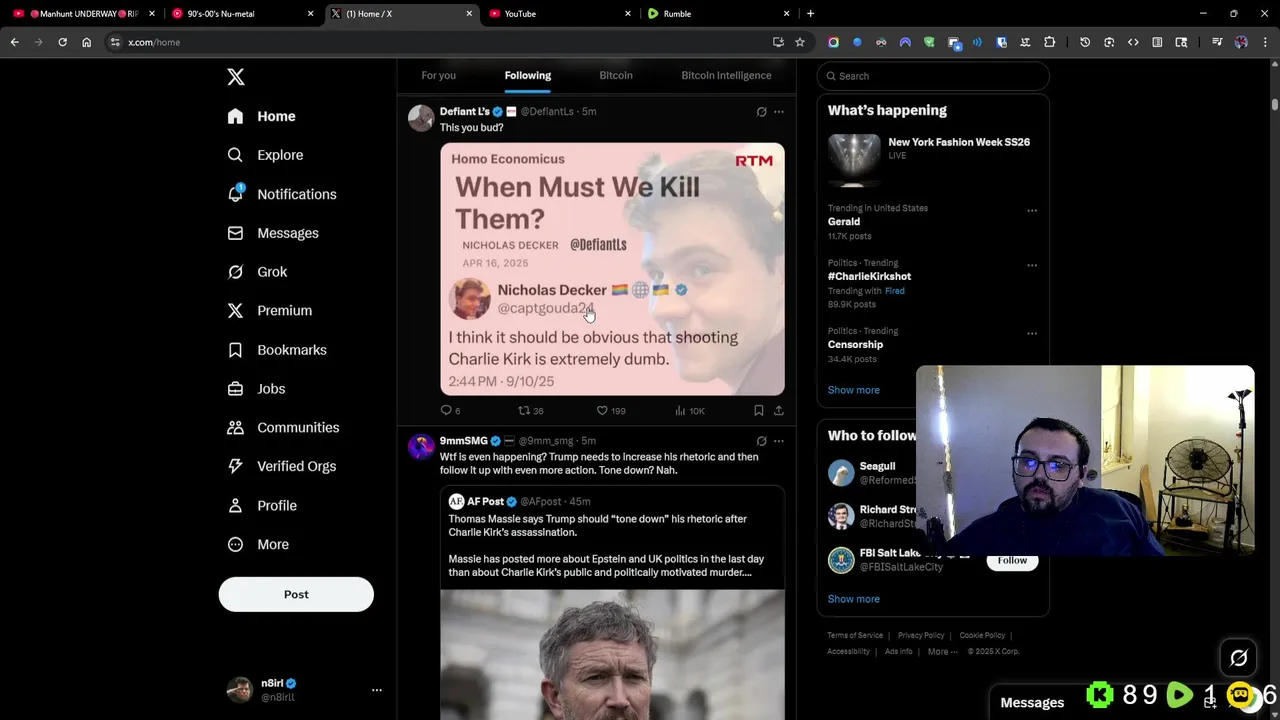Open the Gerald trending topic

(843, 222)
